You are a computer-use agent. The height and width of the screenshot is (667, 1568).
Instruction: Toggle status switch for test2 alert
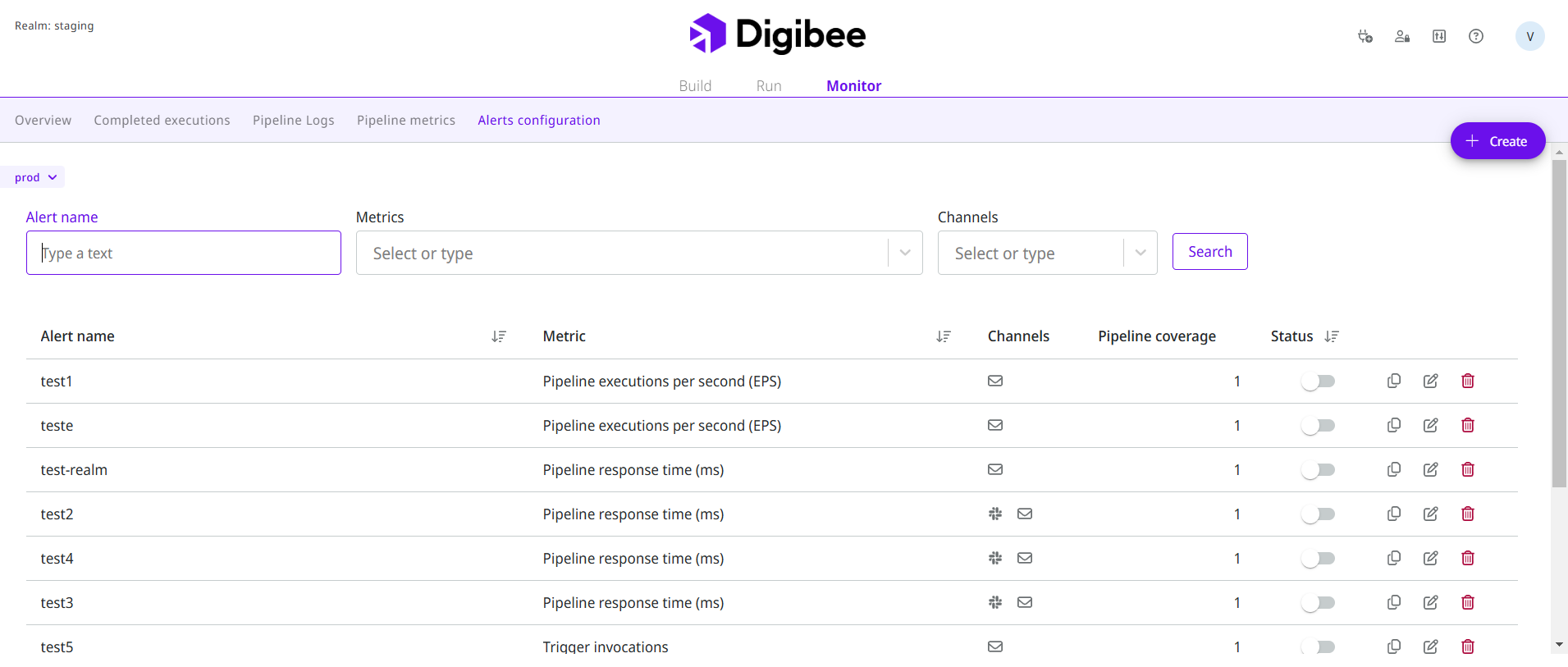coord(1318,514)
